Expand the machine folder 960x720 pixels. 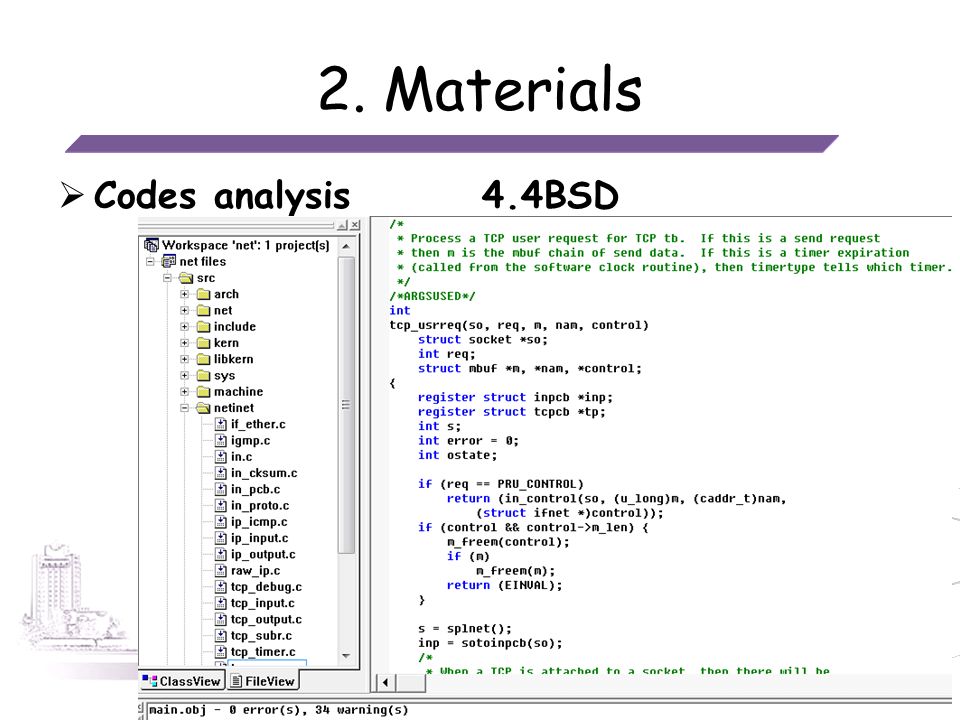coord(185,392)
